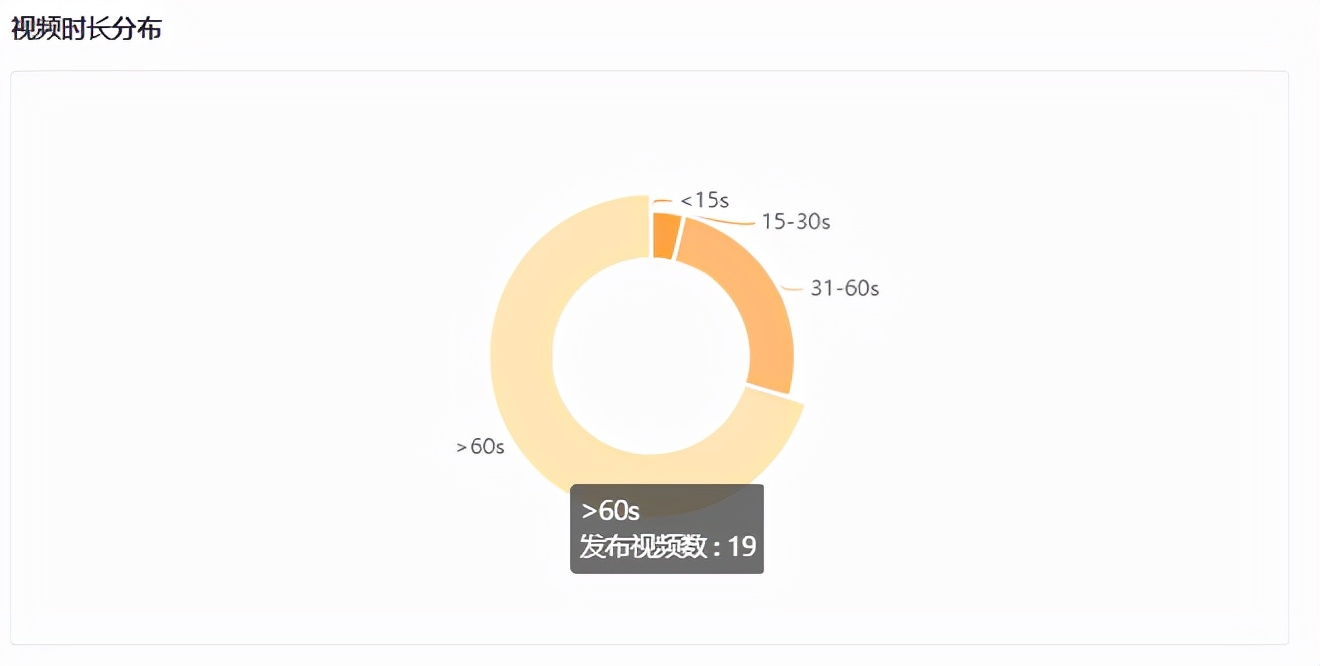Click the ">60s" label left of chart
This screenshot has width=1320, height=666.
pyautogui.click(x=480, y=447)
